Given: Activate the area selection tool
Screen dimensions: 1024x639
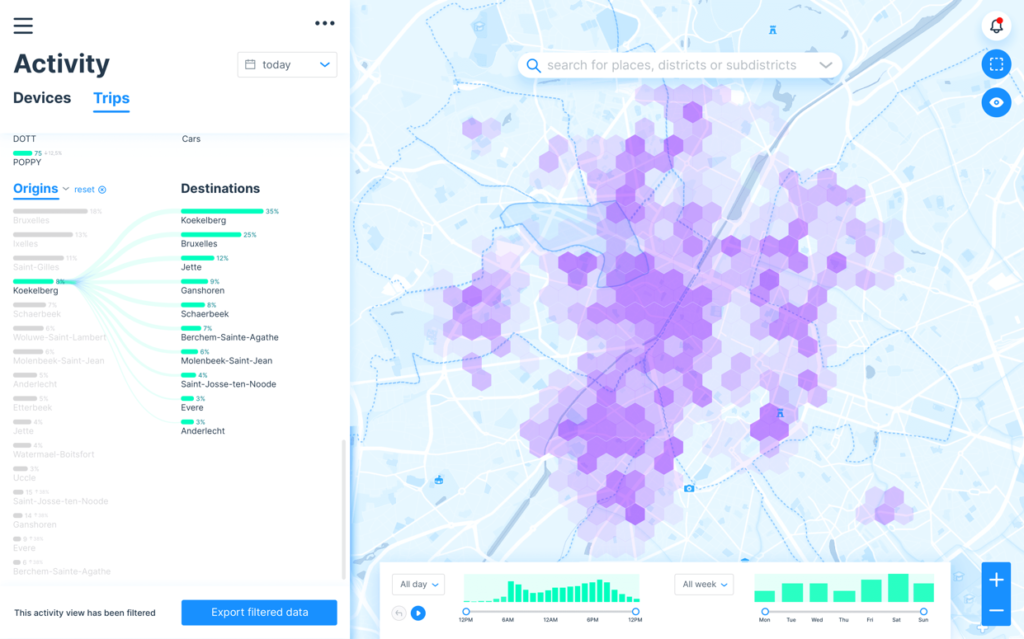Looking at the screenshot, I should point(996,65).
